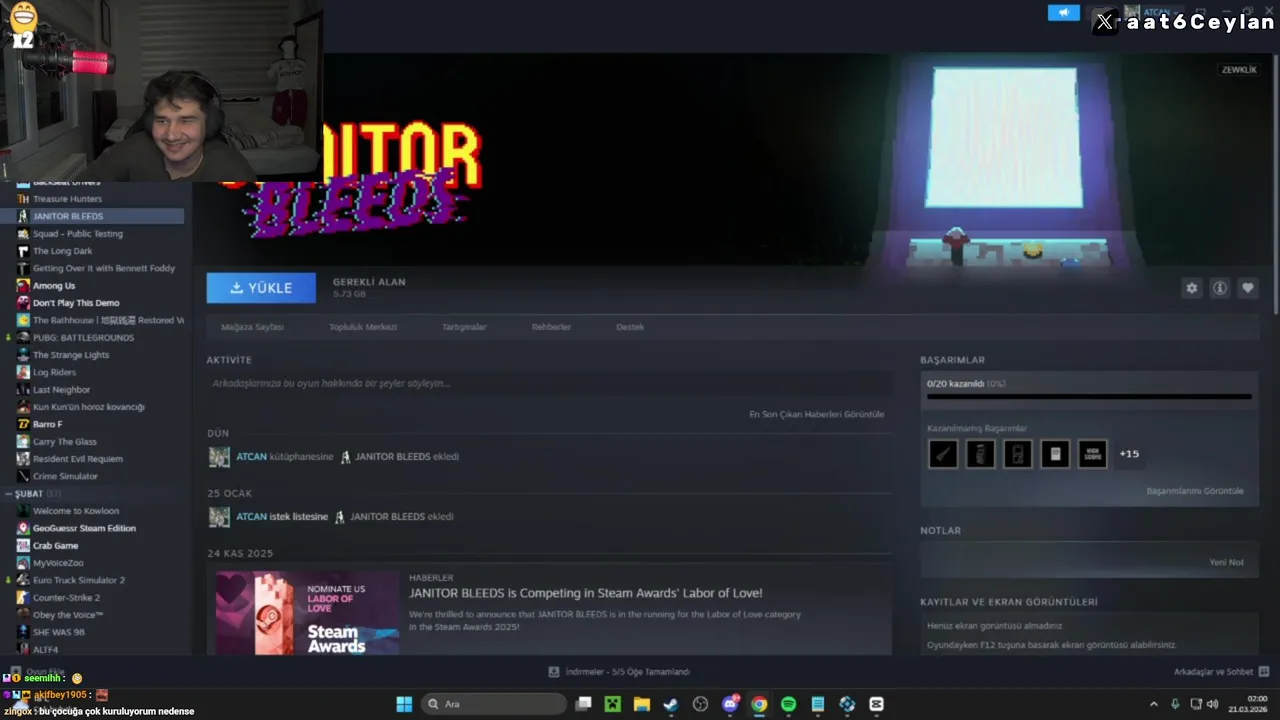Open the OBS icon on the taskbar
The image size is (1280, 720).
click(x=700, y=704)
